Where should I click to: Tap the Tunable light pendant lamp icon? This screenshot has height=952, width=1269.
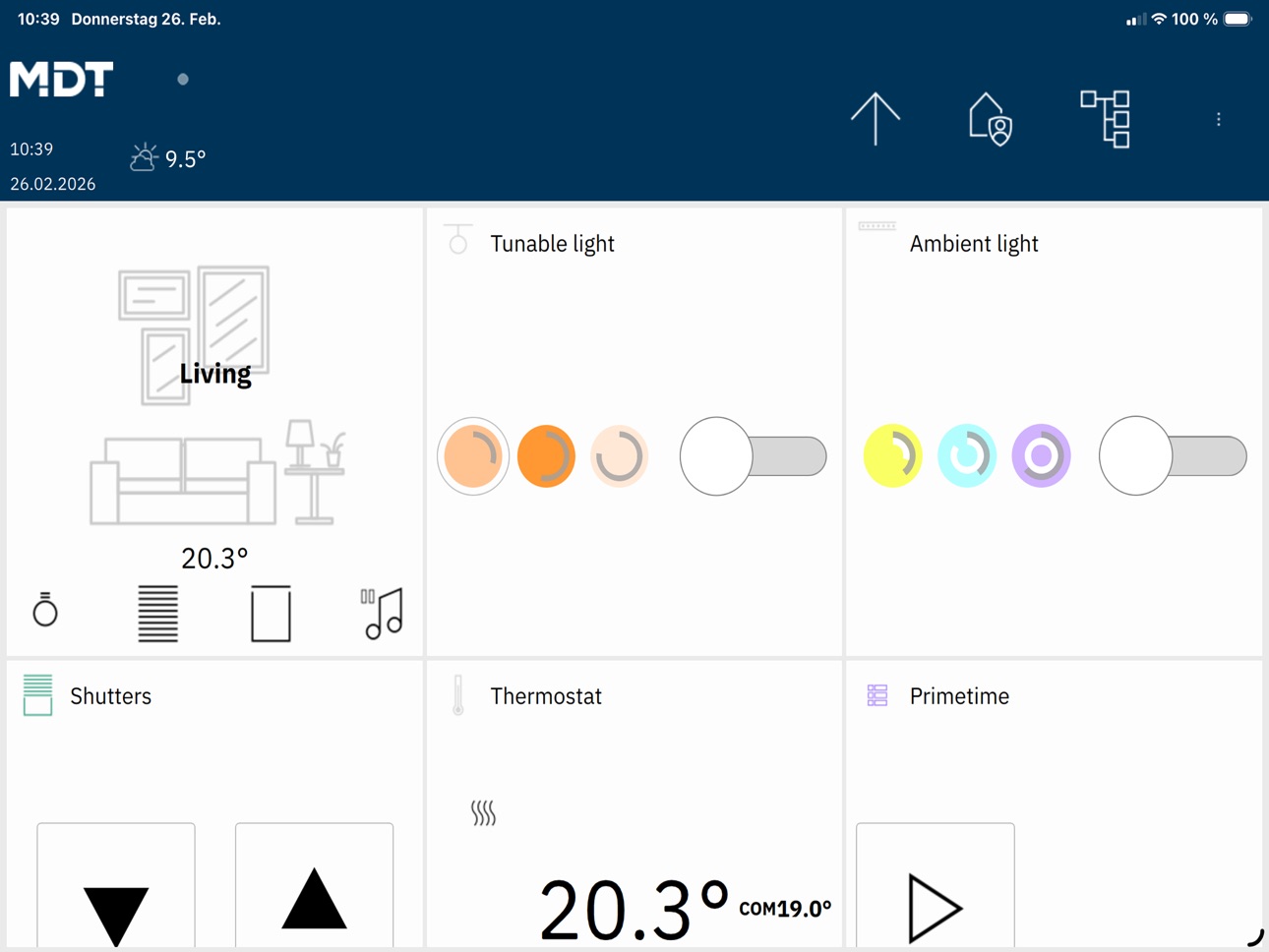[457, 239]
